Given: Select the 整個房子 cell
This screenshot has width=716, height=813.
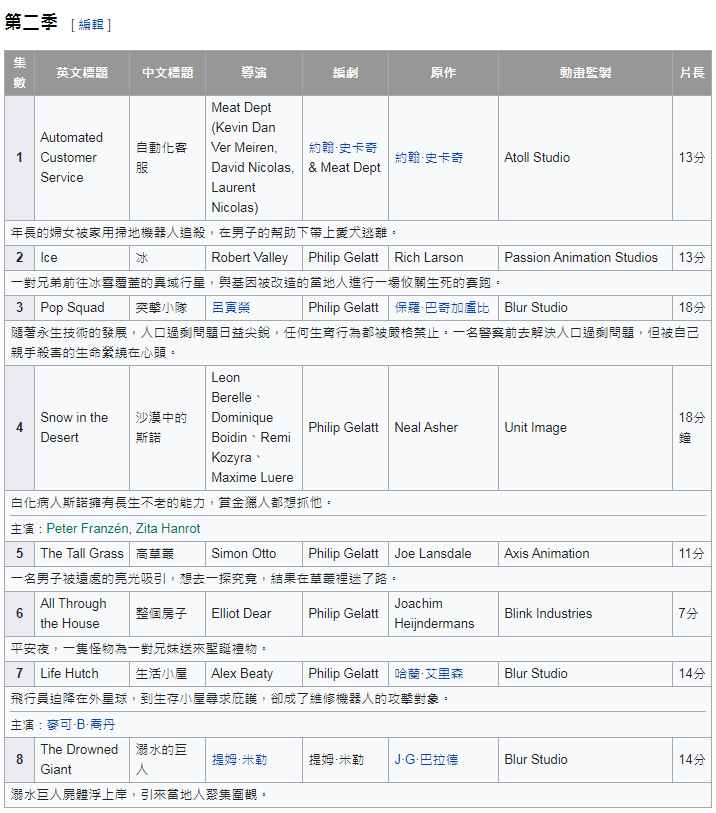Looking at the screenshot, I should pos(167,613).
